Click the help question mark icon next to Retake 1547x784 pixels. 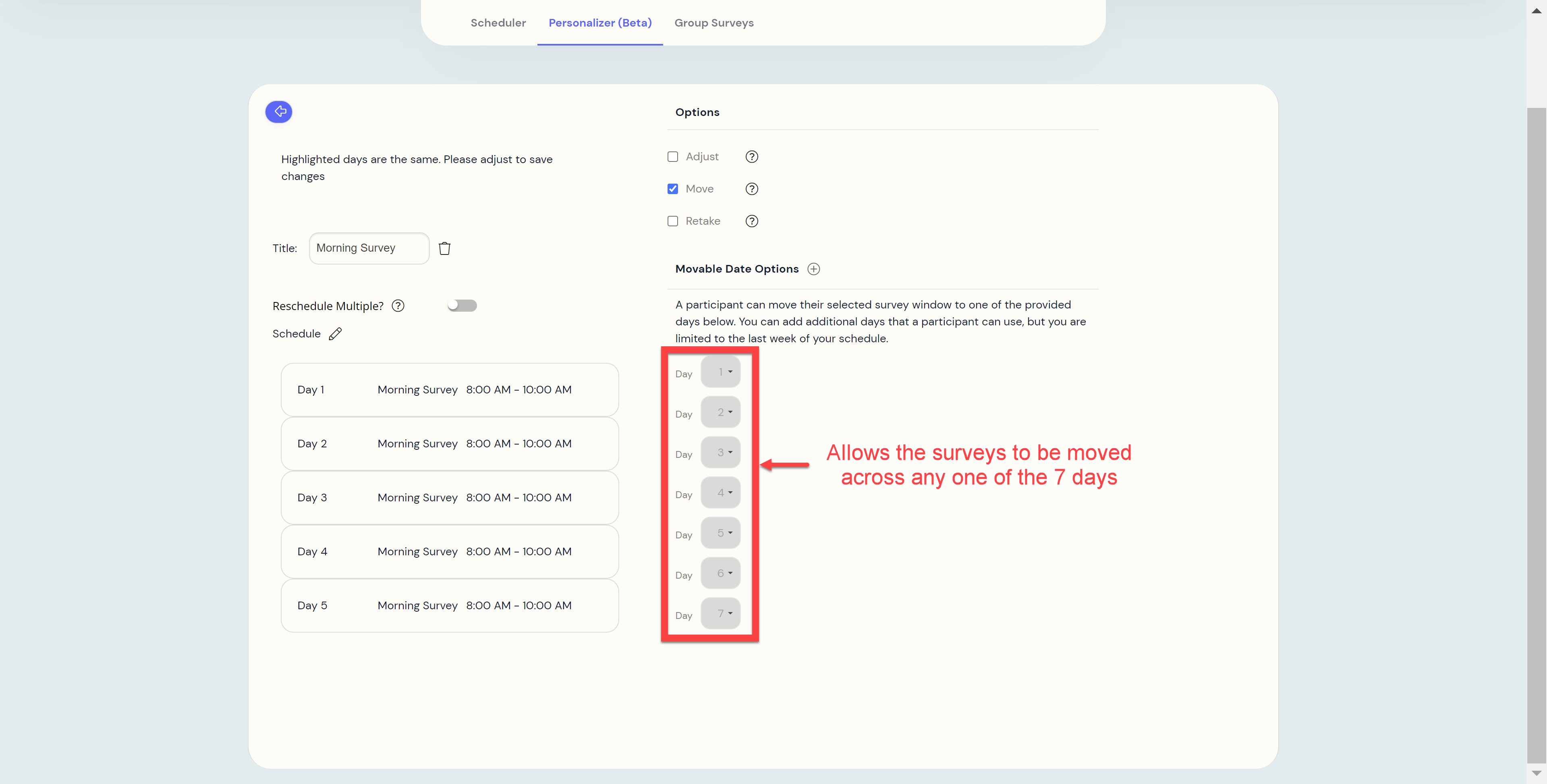click(x=752, y=221)
